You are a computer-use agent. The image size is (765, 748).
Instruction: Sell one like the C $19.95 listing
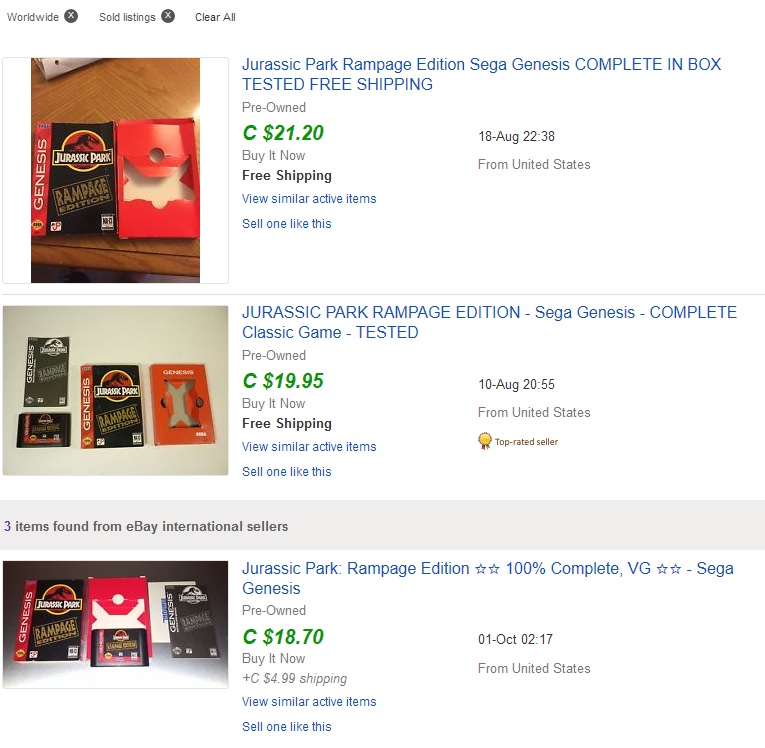[286, 472]
